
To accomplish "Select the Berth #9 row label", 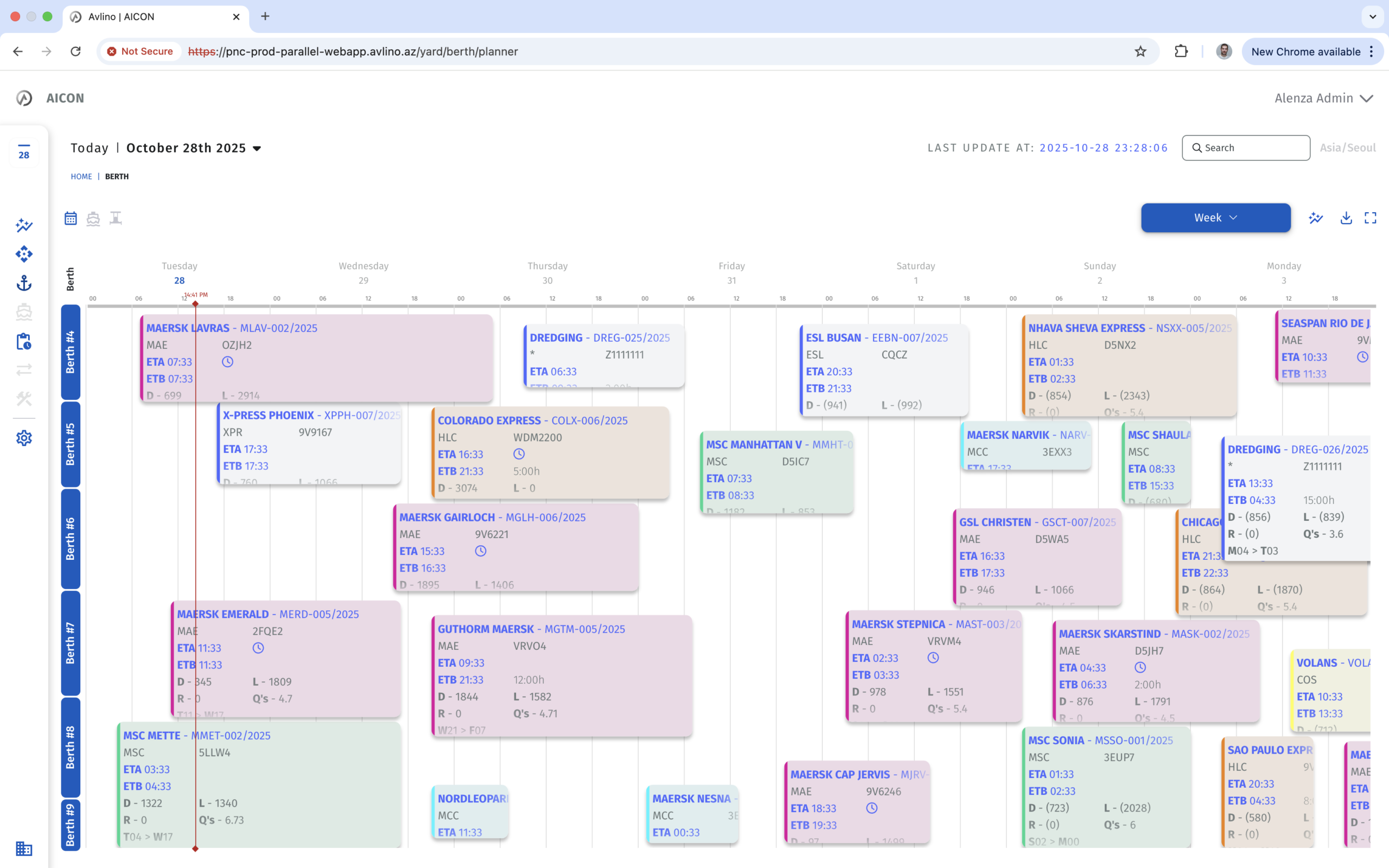I will [x=71, y=825].
